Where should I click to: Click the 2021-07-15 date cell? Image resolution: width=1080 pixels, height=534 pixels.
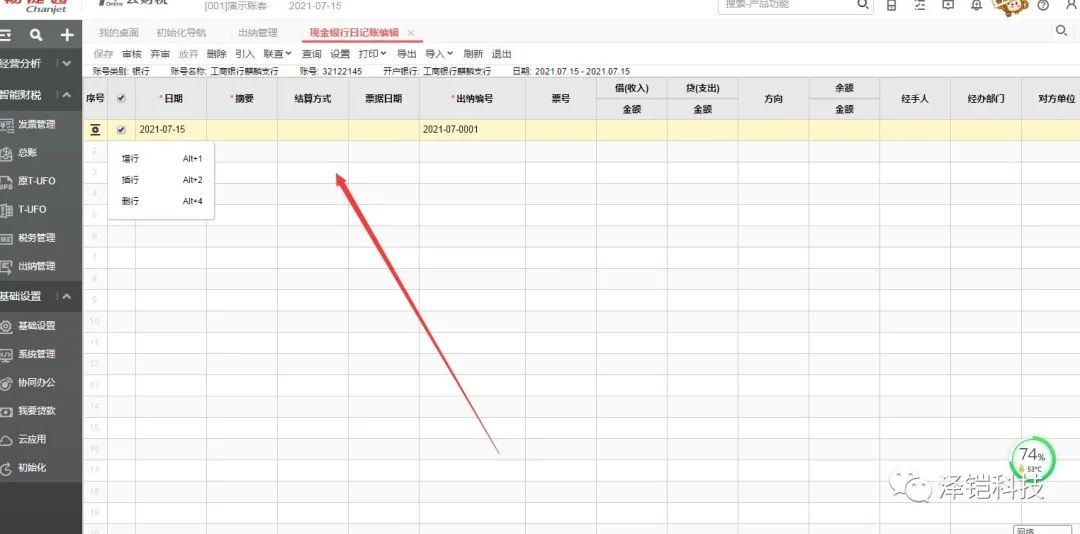(x=171, y=130)
